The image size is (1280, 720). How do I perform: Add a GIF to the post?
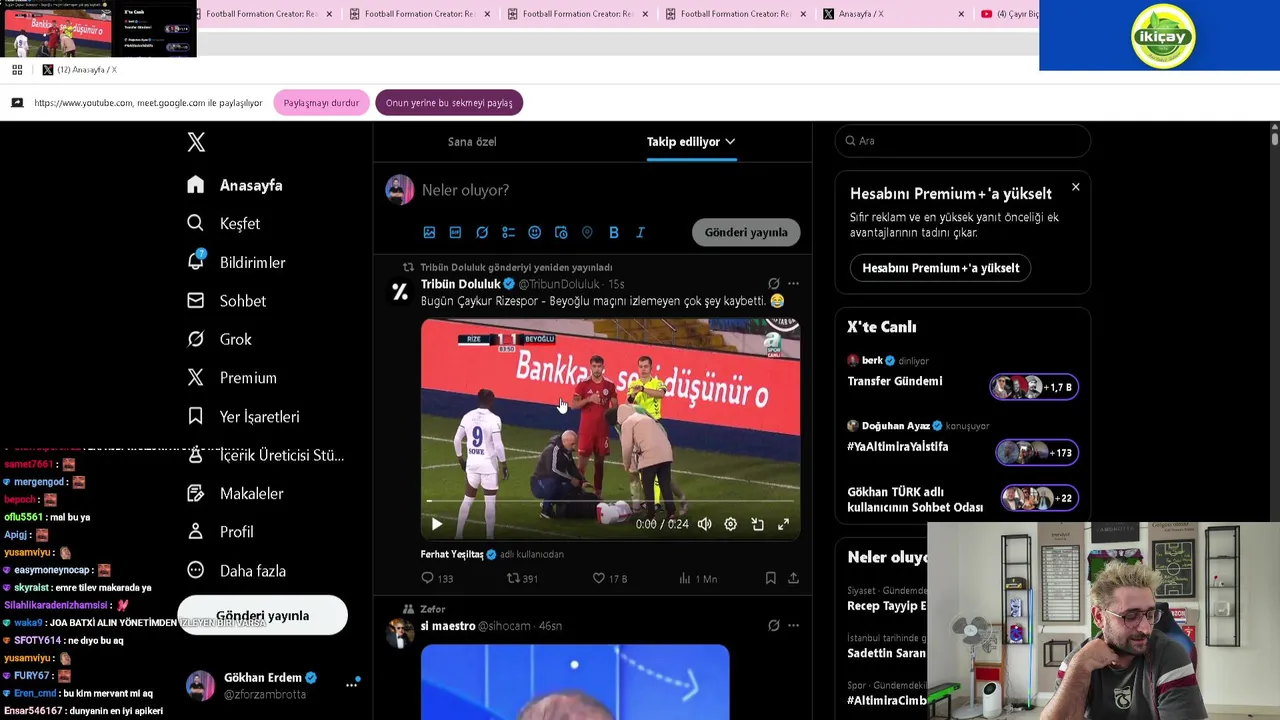[x=455, y=232]
